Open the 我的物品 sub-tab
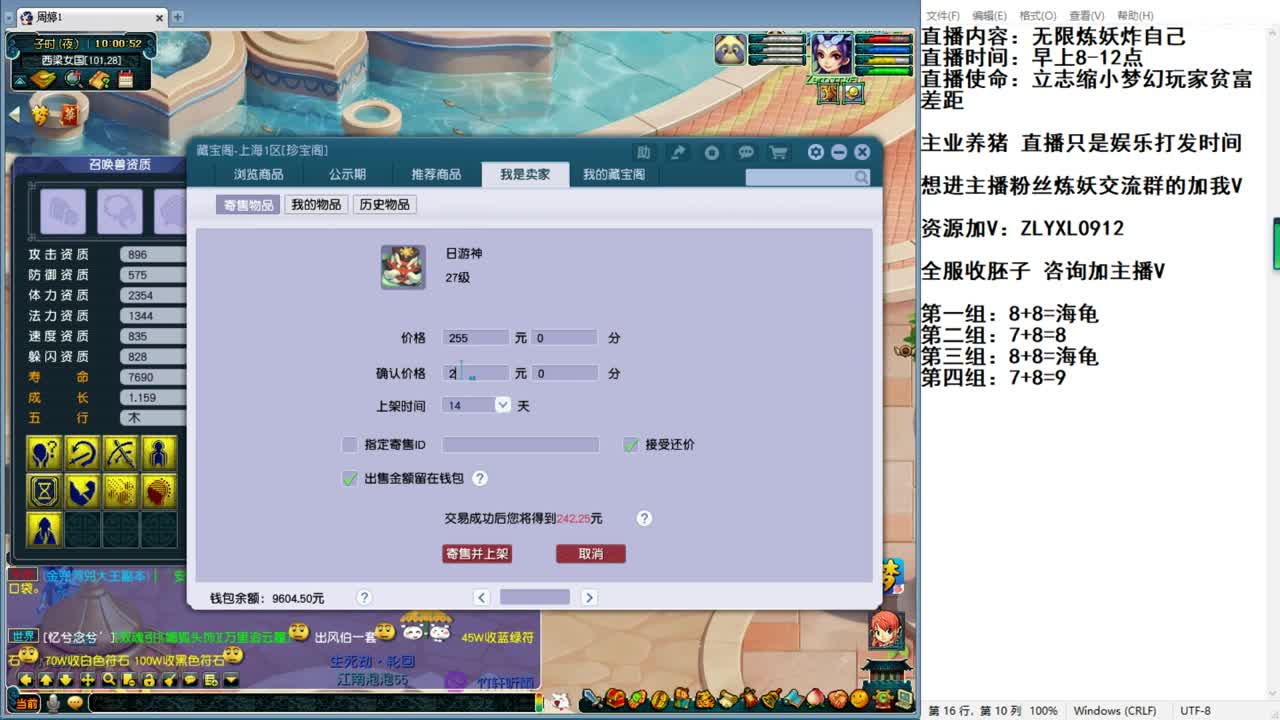Image resolution: width=1280 pixels, height=720 pixels. [x=316, y=205]
